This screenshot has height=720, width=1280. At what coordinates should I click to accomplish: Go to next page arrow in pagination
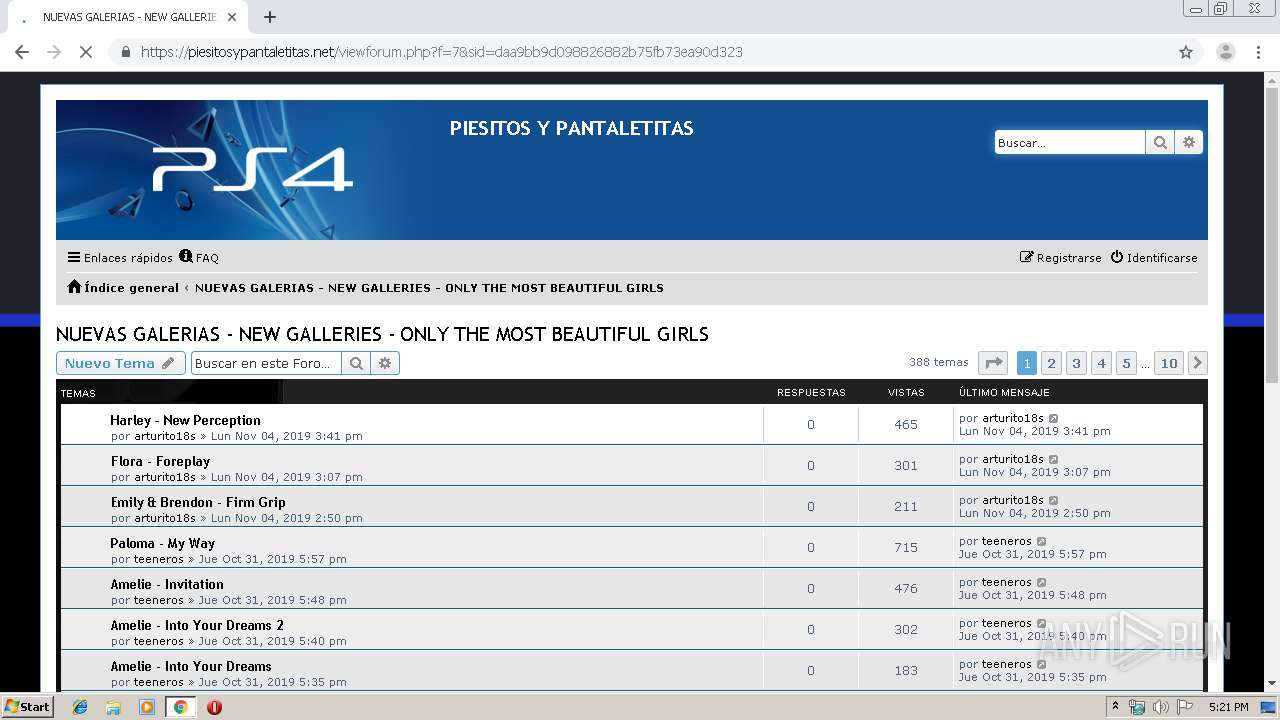coord(1198,363)
